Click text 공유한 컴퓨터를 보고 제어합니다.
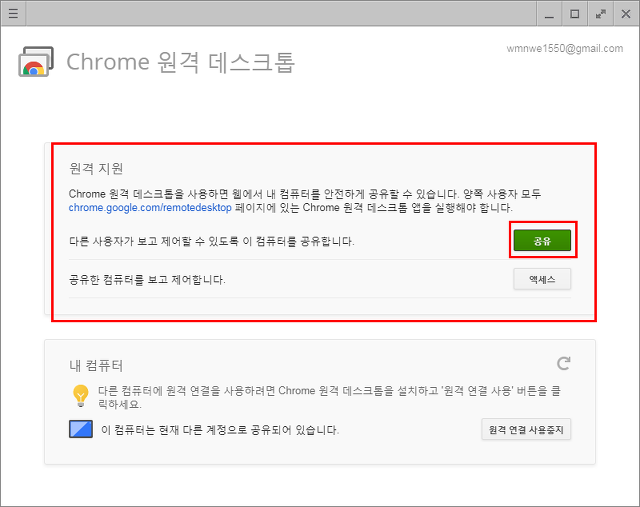Viewport: 640px width, 507px height. coord(147,280)
